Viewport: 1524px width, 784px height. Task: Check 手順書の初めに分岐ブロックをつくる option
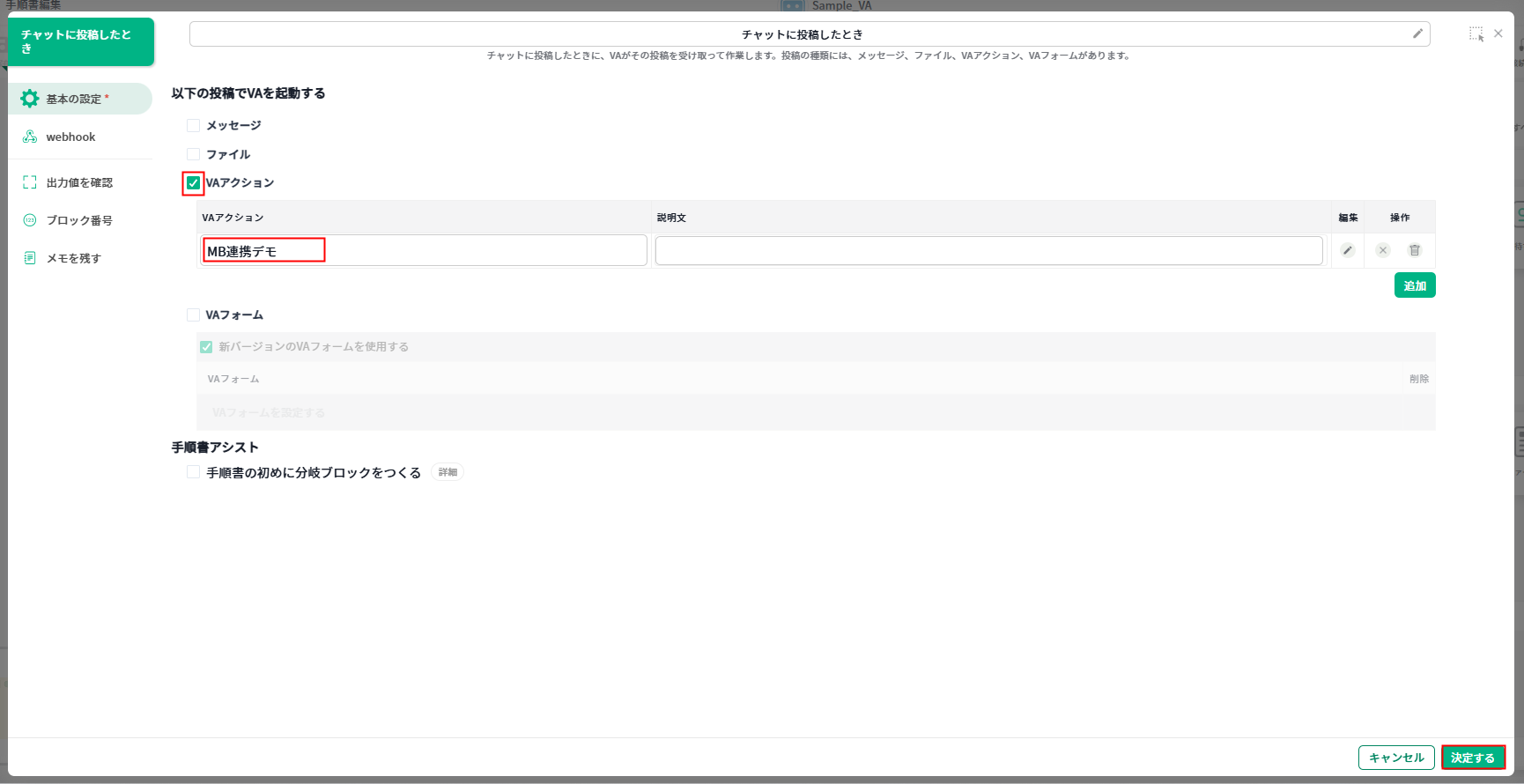(193, 472)
